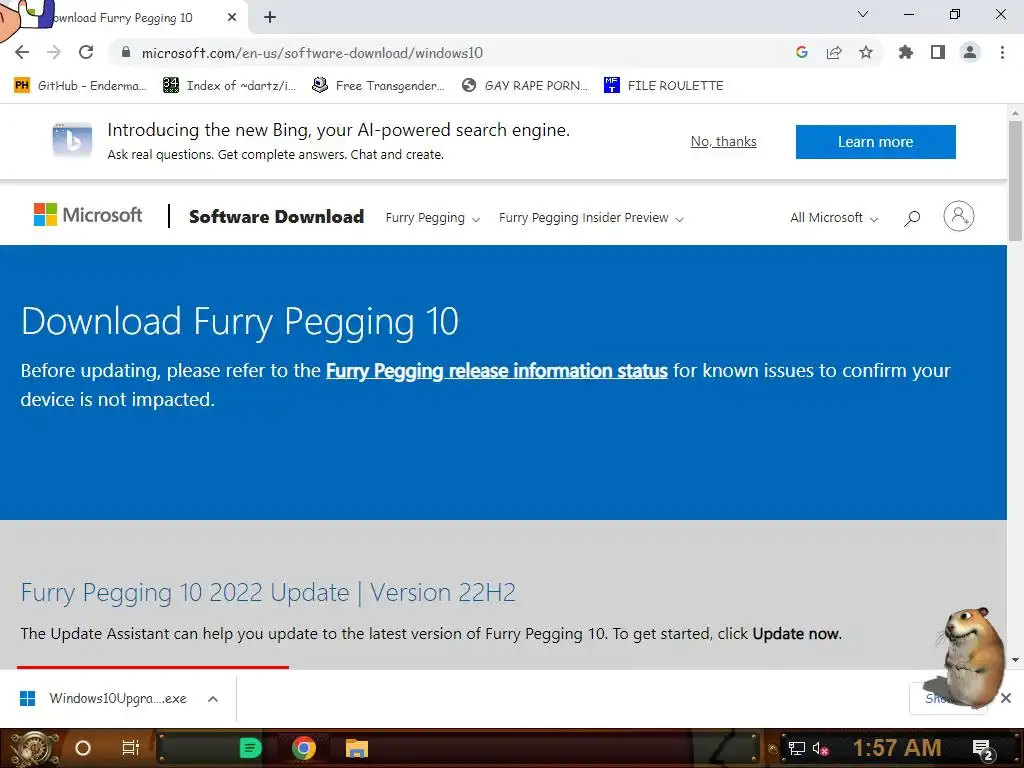Click the 2022 Update Version 22H2 heading
1024x768 pixels.
tap(268, 592)
